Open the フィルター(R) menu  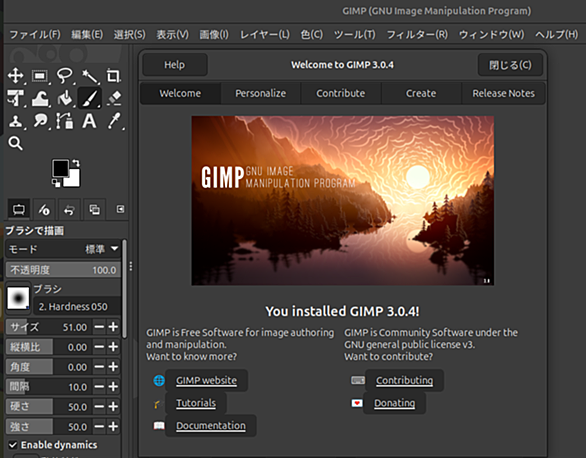pos(417,35)
